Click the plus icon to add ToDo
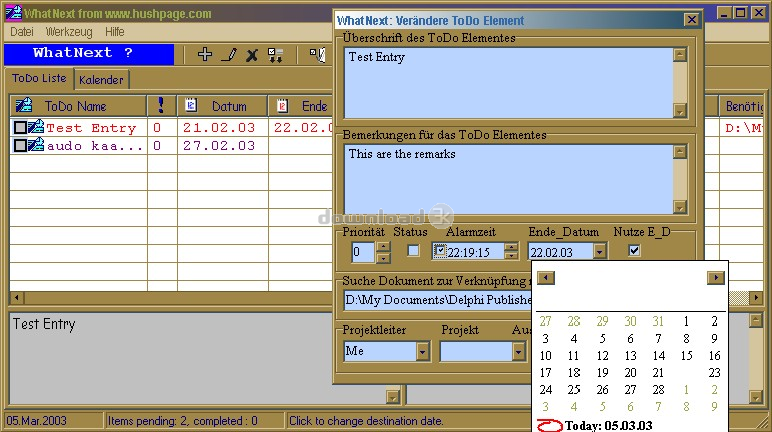 tap(205, 54)
